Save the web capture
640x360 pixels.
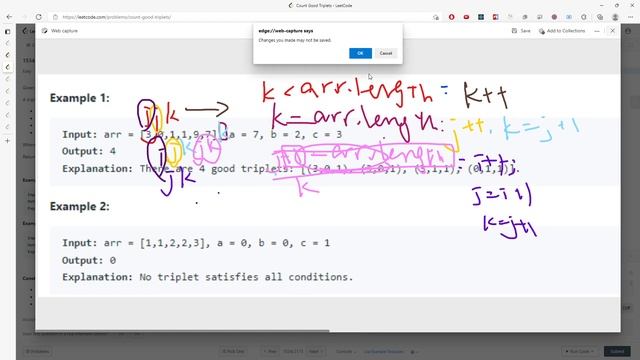click(x=521, y=31)
